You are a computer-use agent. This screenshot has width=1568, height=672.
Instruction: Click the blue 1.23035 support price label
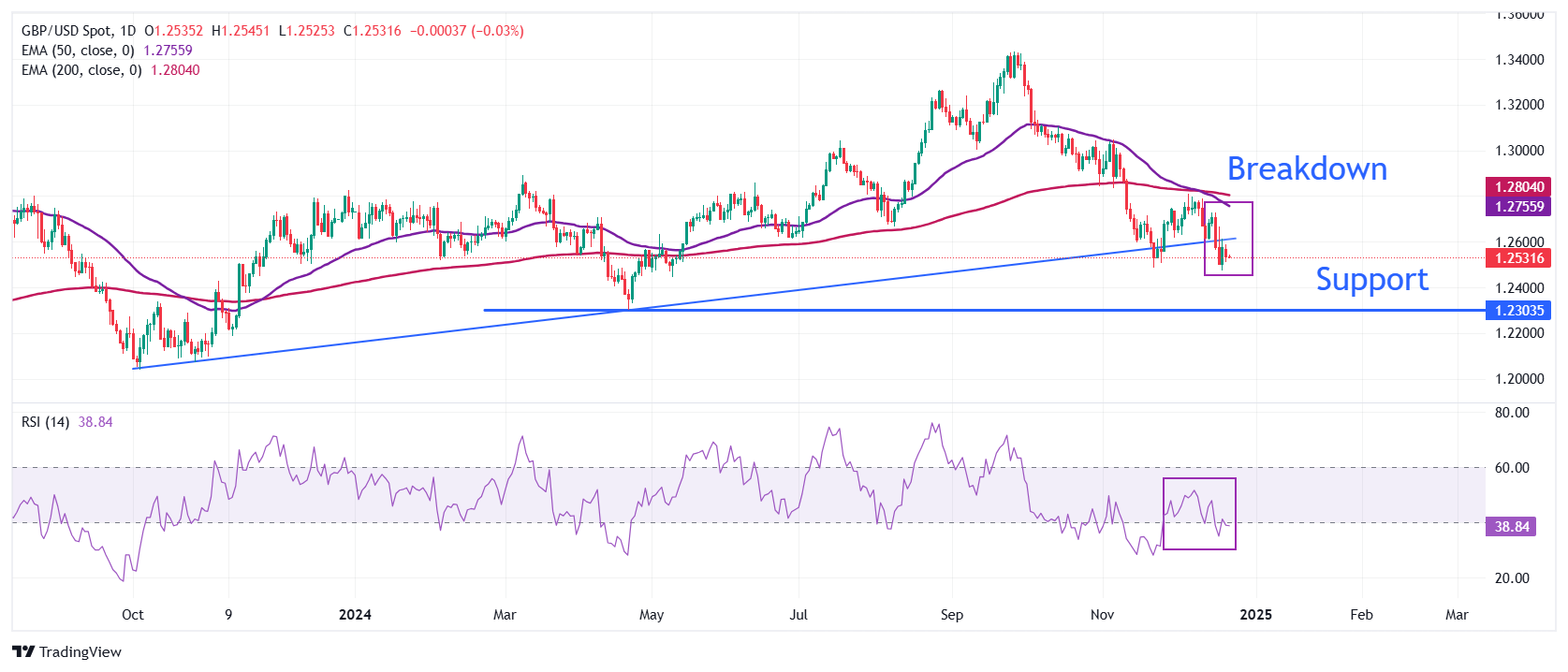click(1517, 311)
